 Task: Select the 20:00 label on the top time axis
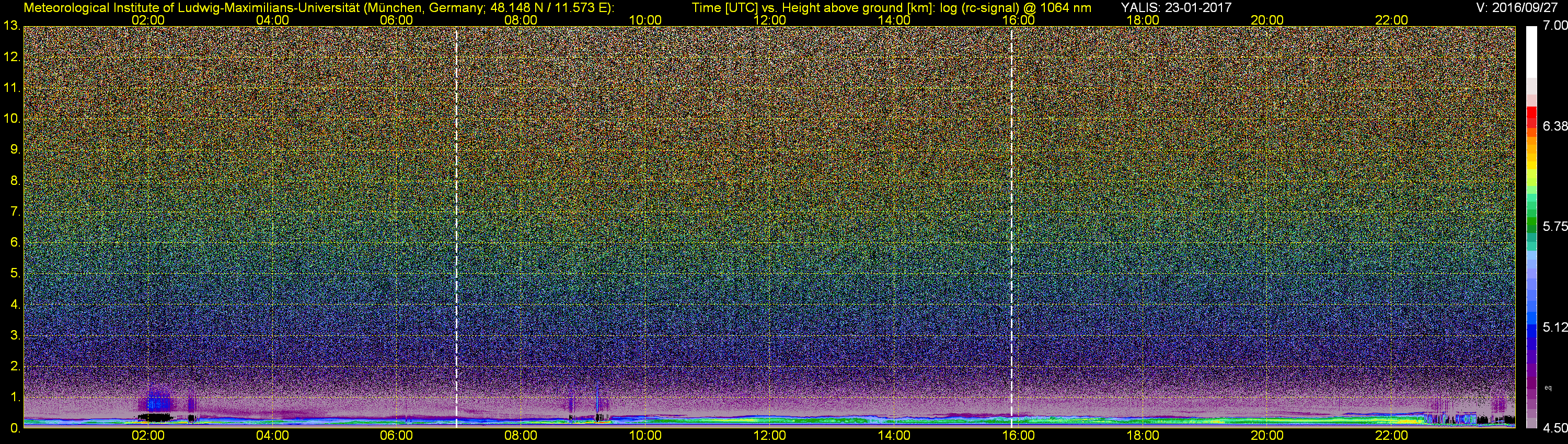pos(1267,20)
